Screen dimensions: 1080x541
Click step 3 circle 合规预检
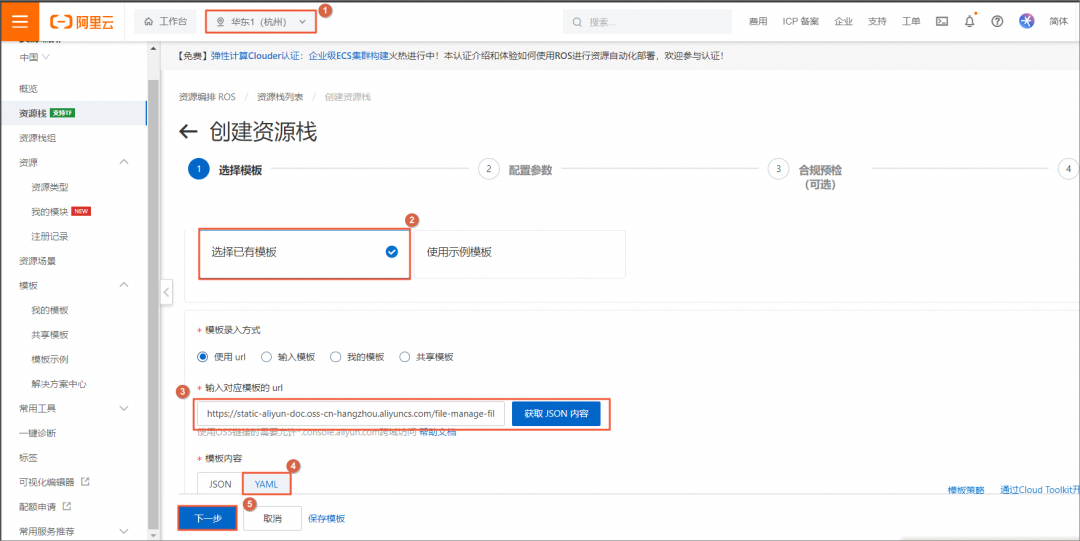click(778, 170)
